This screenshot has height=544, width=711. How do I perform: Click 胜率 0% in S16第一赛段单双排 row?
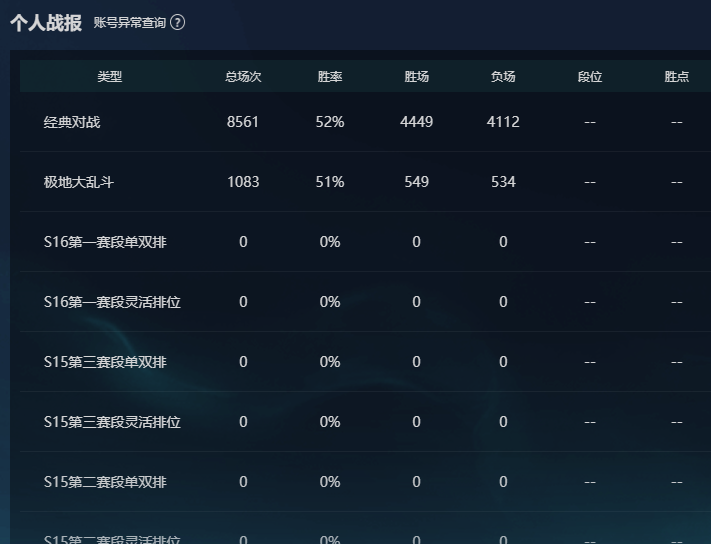point(330,242)
